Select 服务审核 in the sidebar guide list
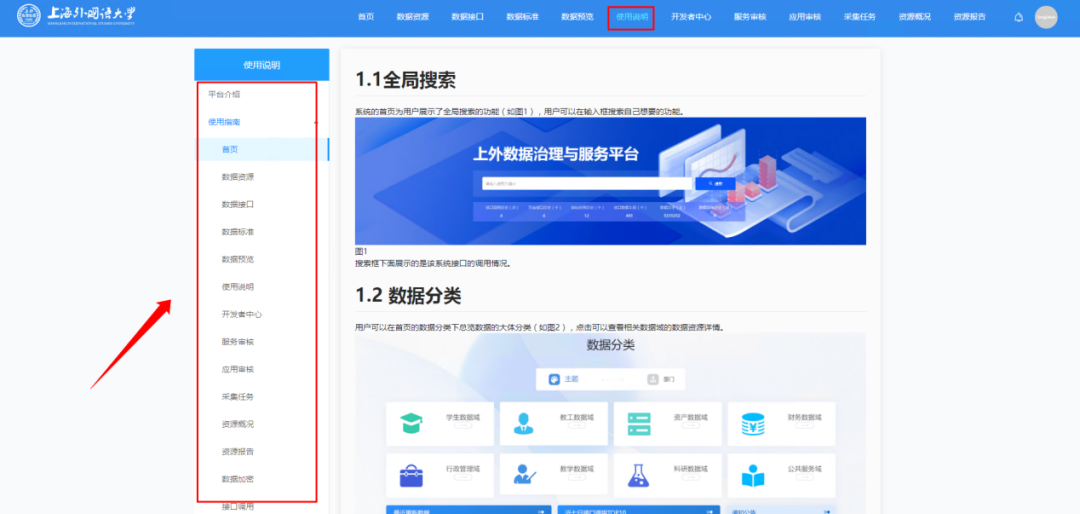Screen dimensions: 1080x514 (x=238, y=342)
